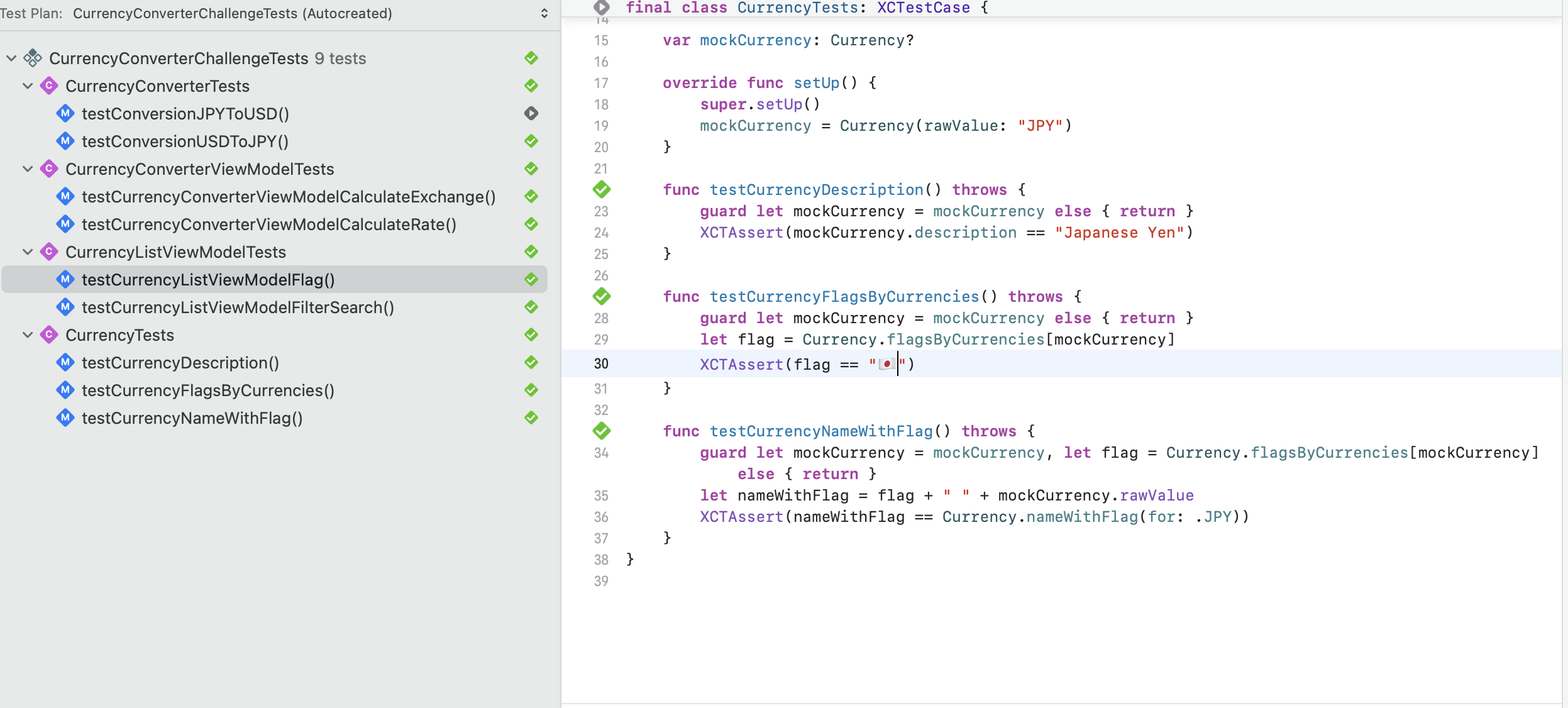Click passed status for testCurrencyNameWithFlag() in navigator

531,418
